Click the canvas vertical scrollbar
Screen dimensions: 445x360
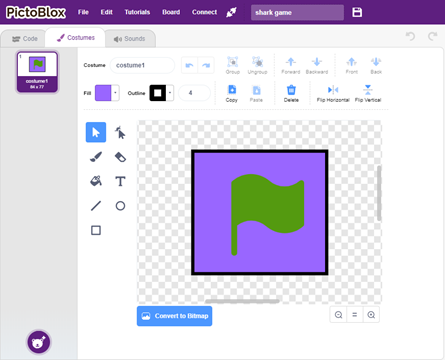tap(379, 193)
